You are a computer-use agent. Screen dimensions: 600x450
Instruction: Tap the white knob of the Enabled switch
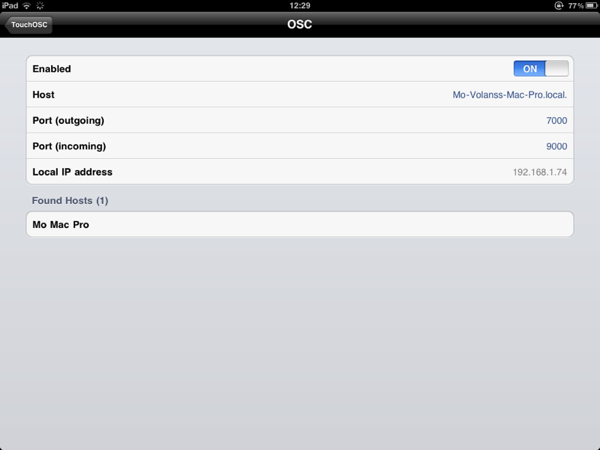tap(557, 69)
